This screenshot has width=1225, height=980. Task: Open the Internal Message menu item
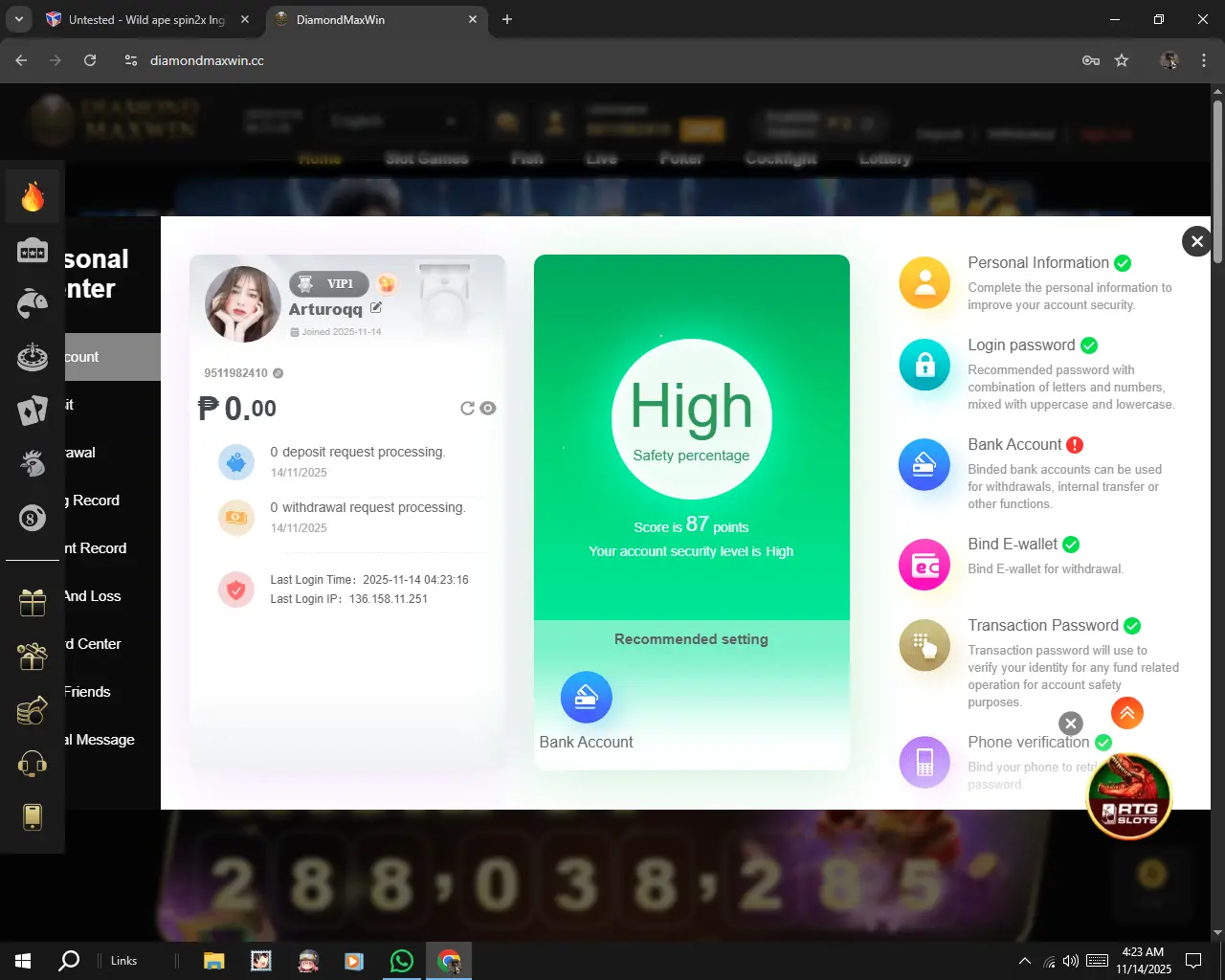click(113, 740)
